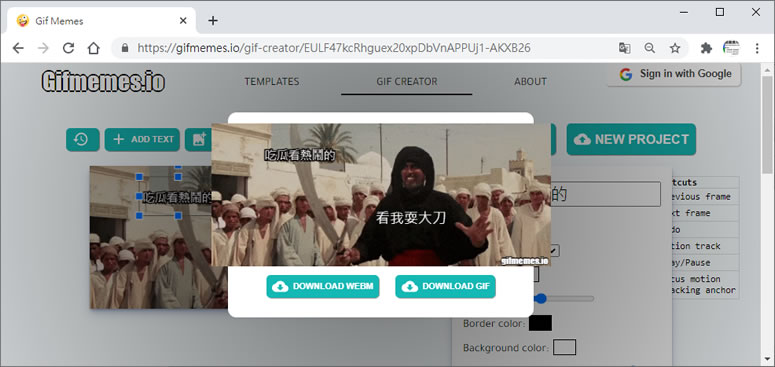Click the browser back arrow
The width and height of the screenshot is (775, 367).
18,48
